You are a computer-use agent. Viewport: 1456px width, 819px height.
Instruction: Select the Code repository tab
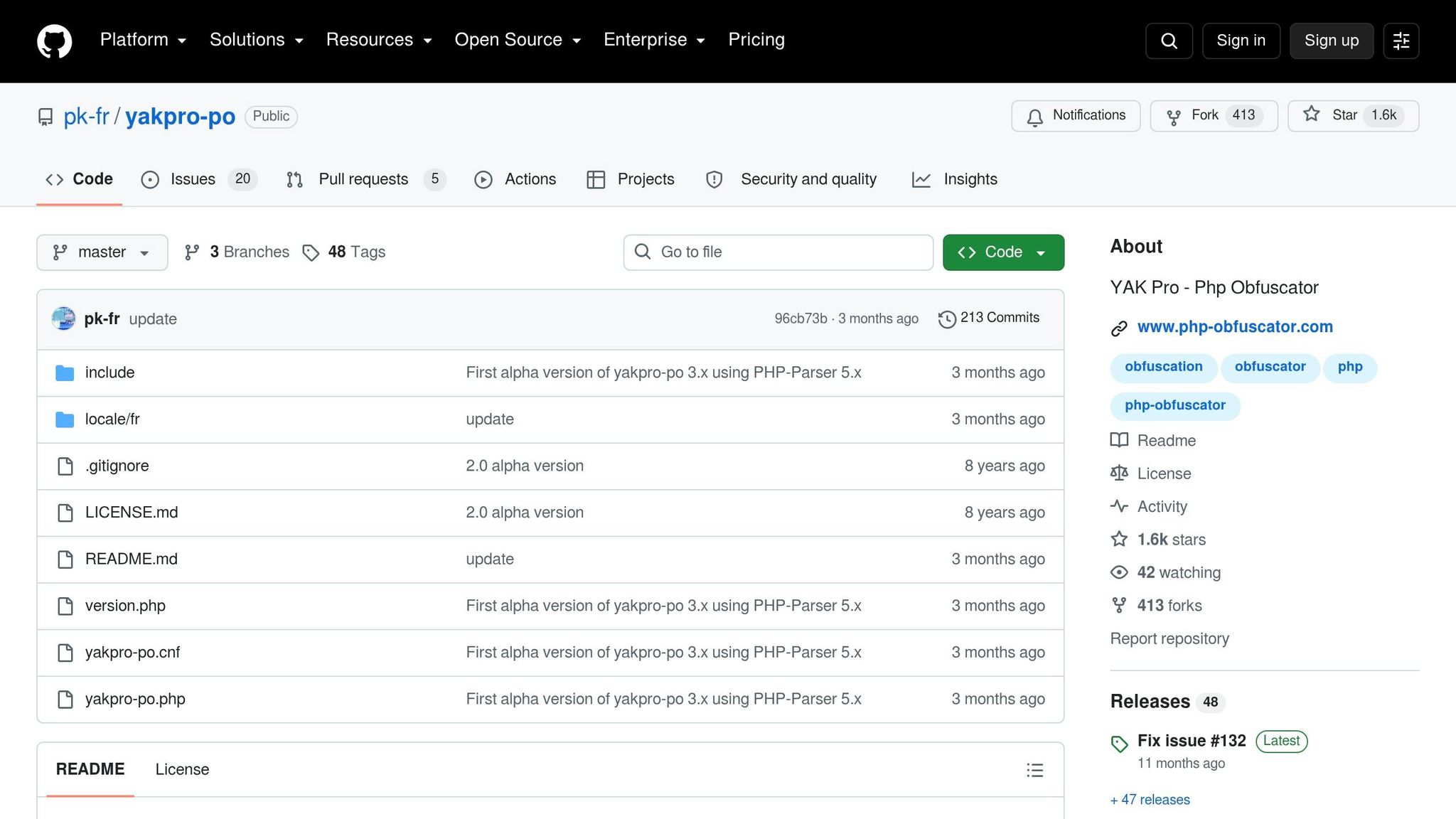79,179
